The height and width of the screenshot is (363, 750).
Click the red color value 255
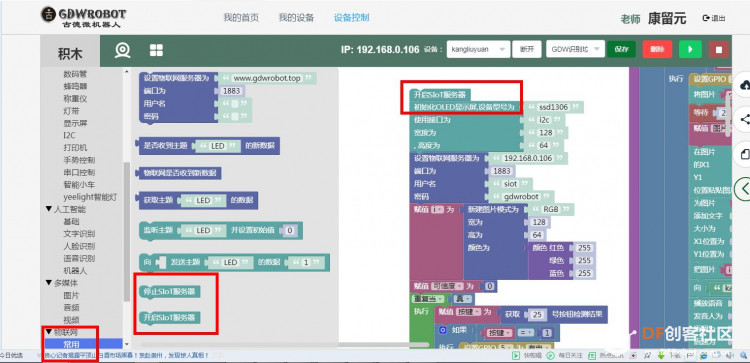coord(584,248)
